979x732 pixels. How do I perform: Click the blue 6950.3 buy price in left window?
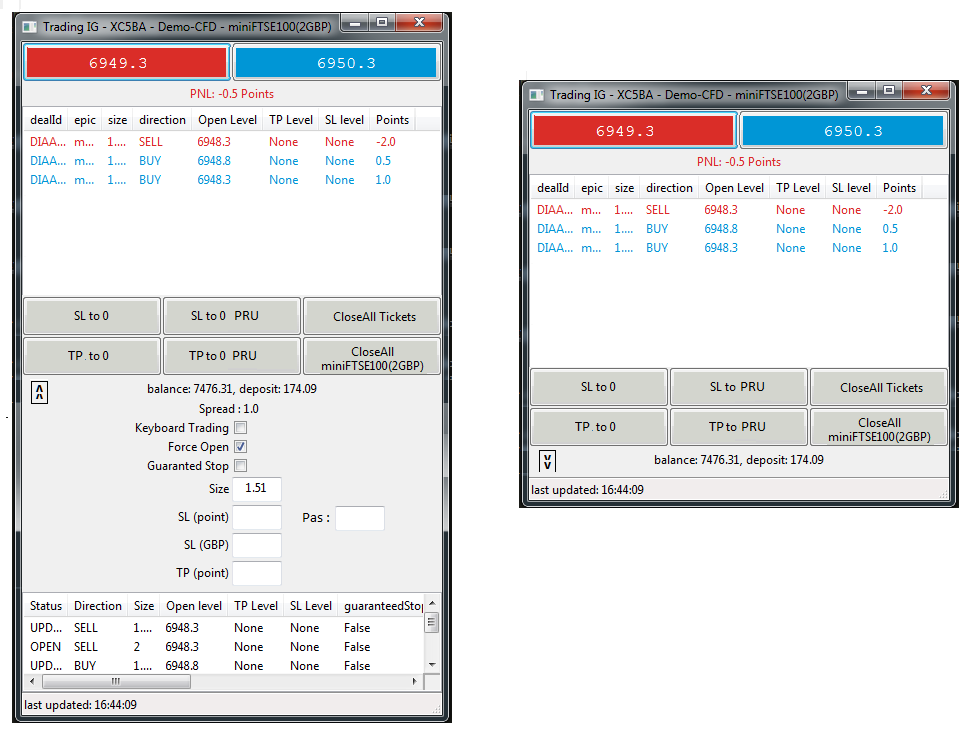[336, 62]
